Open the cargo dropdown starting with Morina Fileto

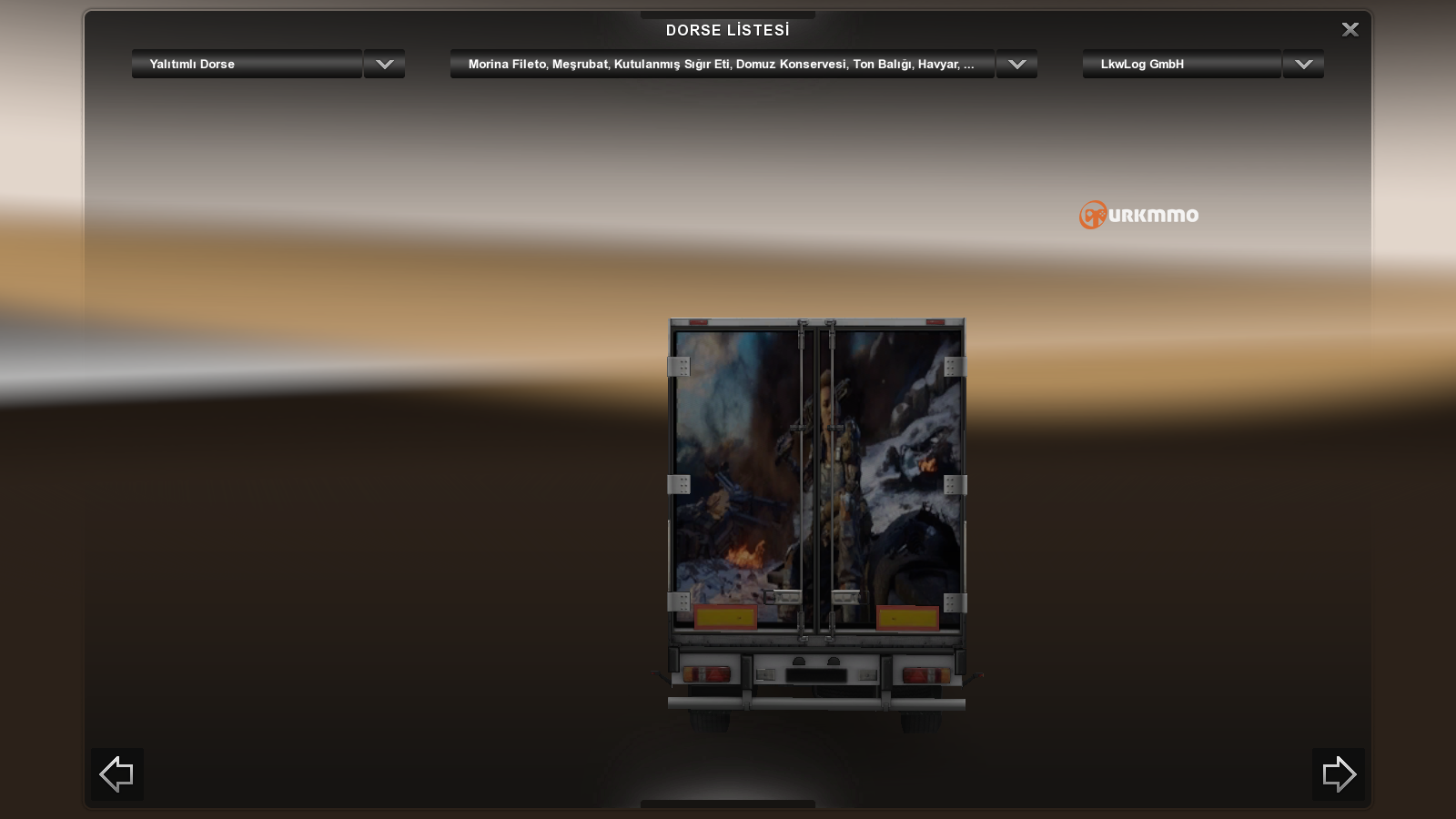[x=722, y=64]
